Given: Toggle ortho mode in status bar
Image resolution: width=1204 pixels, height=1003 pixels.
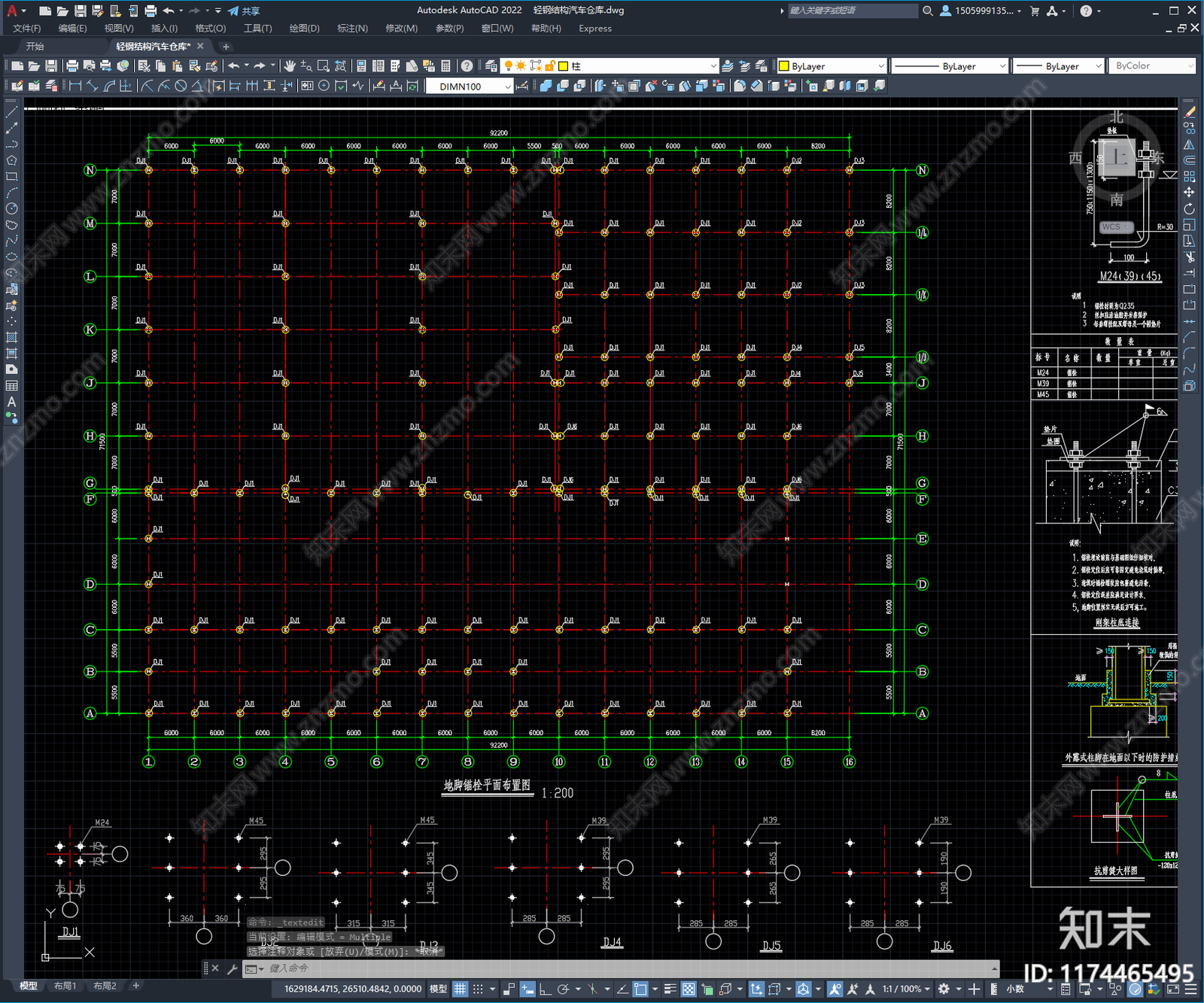Looking at the screenshot, I should tap(545, 989).
